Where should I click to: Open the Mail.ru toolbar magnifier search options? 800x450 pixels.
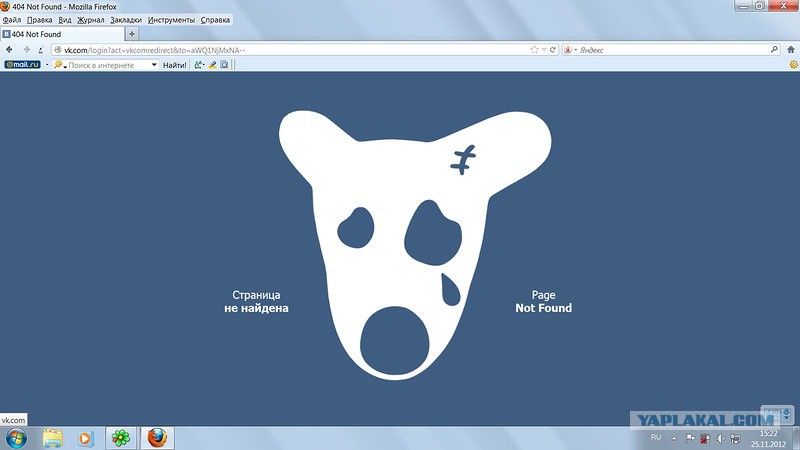pos(60,65)
